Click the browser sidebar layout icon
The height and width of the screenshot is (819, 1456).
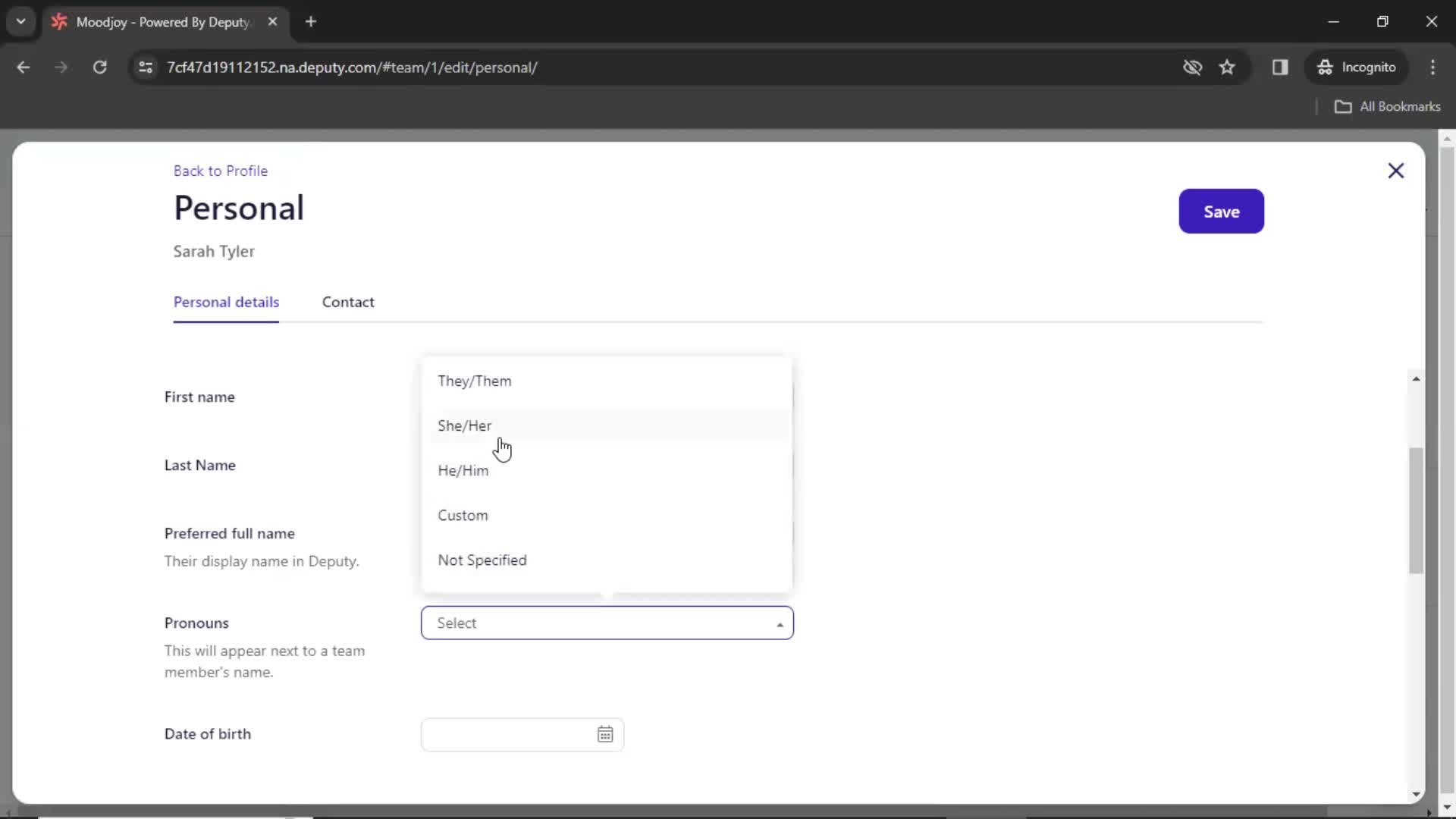pyautogui.click(x=1281, y=67)
